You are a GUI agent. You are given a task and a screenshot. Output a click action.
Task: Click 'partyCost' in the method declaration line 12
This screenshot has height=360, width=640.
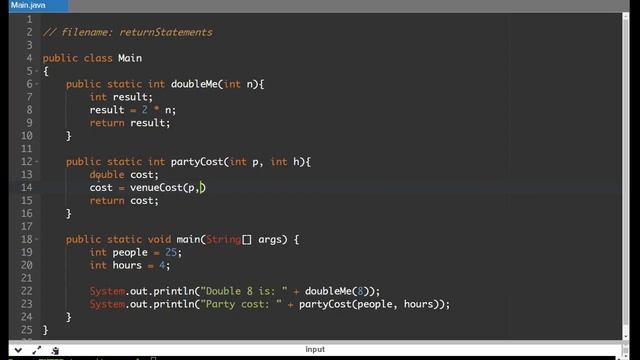click(x=197, y=162)
